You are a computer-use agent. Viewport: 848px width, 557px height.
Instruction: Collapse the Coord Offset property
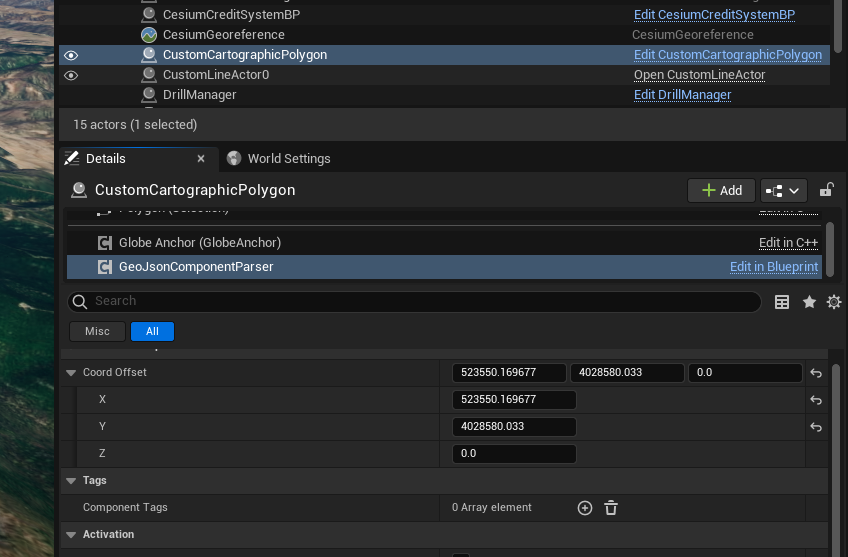pyautogui.click(x=71, y=373)
